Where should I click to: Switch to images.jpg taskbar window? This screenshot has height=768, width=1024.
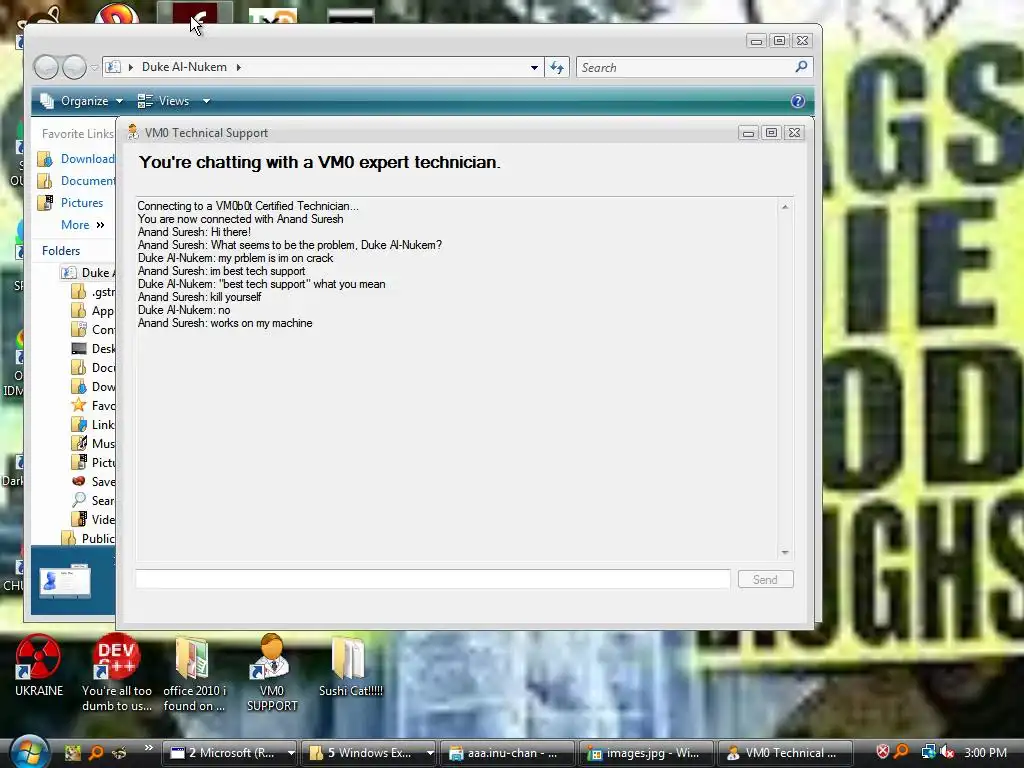646,753
